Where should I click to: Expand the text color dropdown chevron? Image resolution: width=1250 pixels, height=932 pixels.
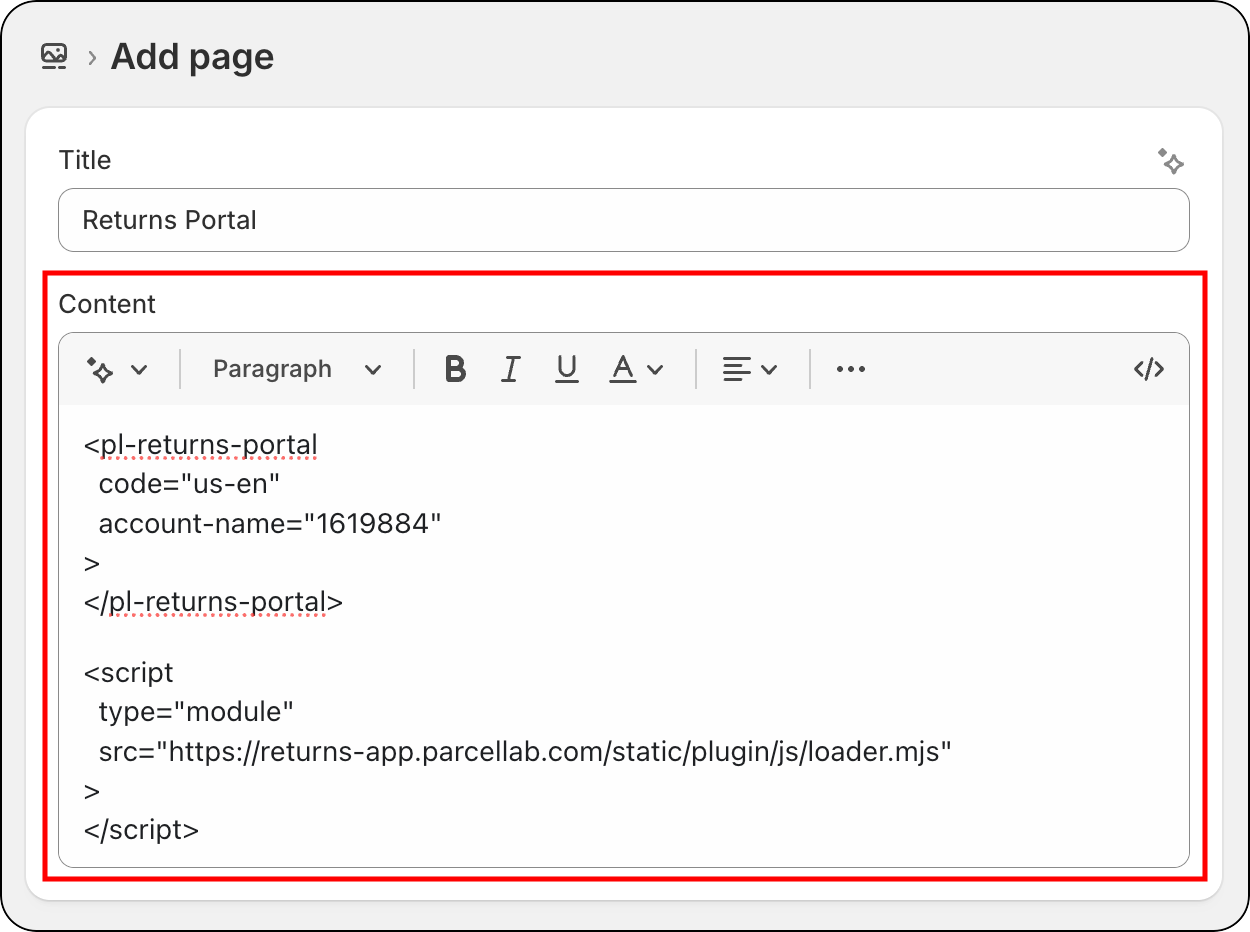[x=655, y=369]
